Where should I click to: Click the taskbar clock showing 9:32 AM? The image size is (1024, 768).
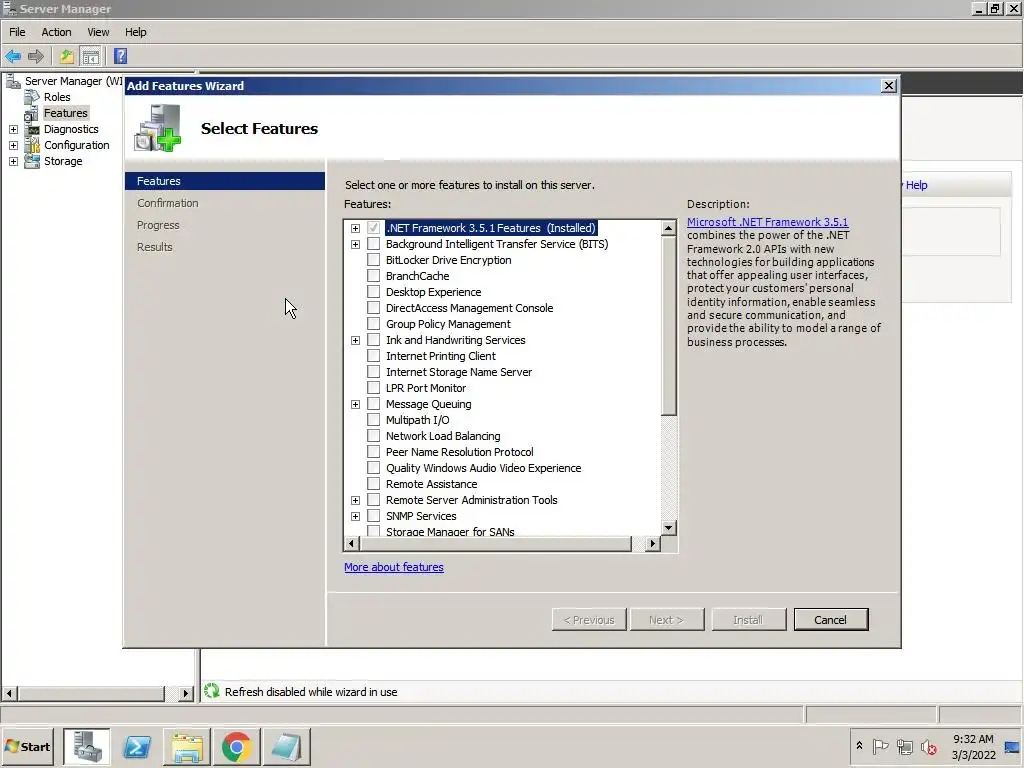pos(973,739)
